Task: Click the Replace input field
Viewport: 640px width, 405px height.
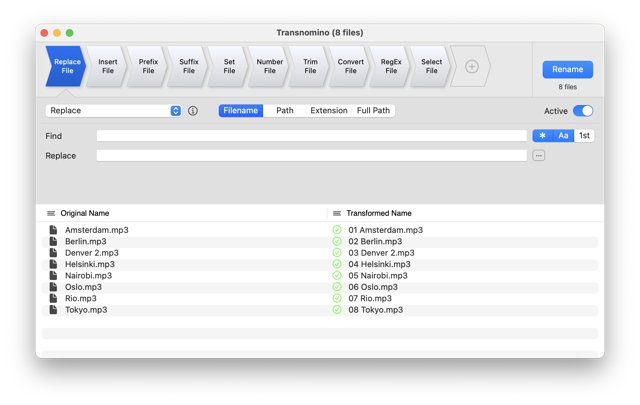Action: coord(311,156)
